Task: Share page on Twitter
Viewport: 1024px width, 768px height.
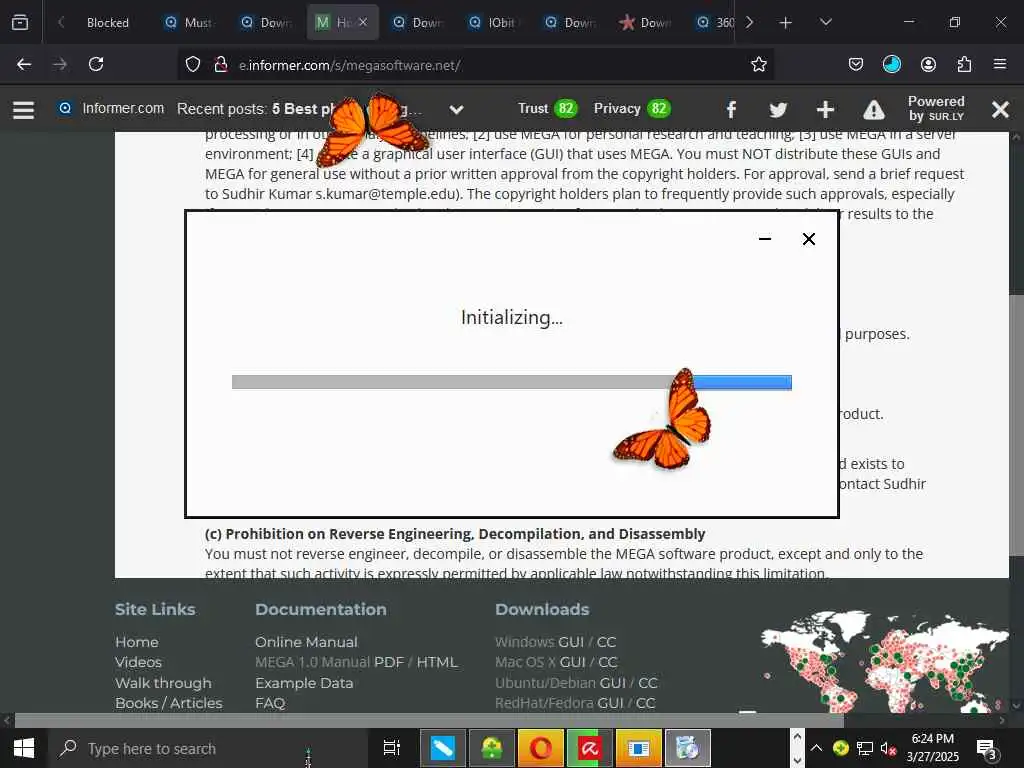Action: point(778,110)
